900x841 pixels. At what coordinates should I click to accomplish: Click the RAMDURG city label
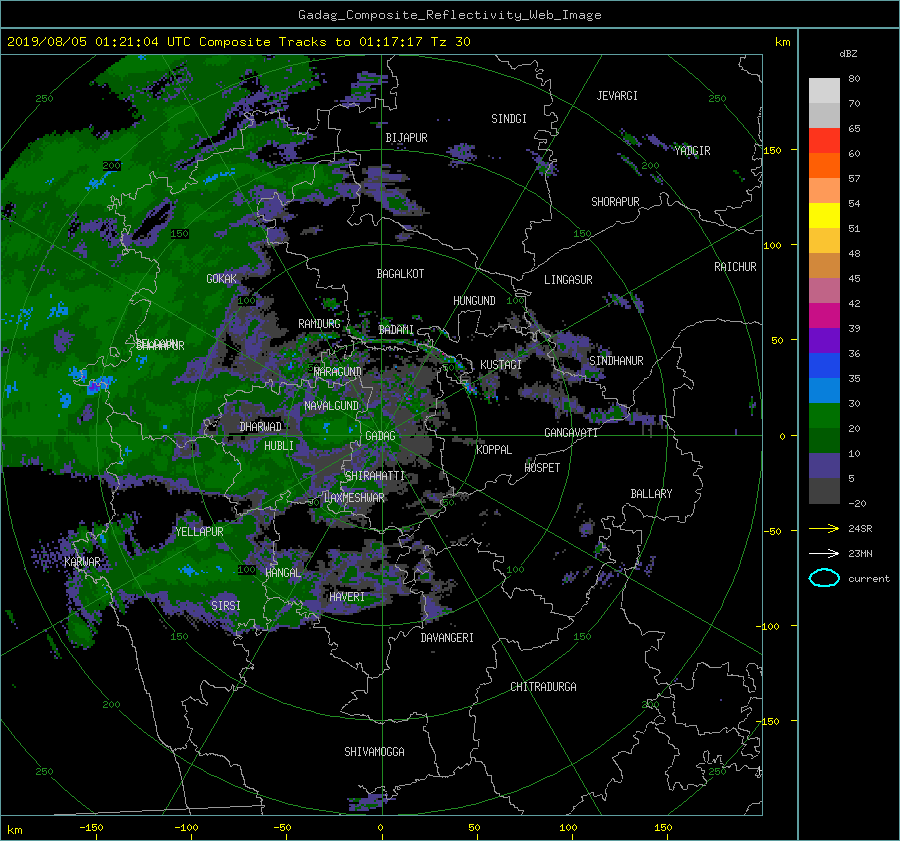click(319, 324)
